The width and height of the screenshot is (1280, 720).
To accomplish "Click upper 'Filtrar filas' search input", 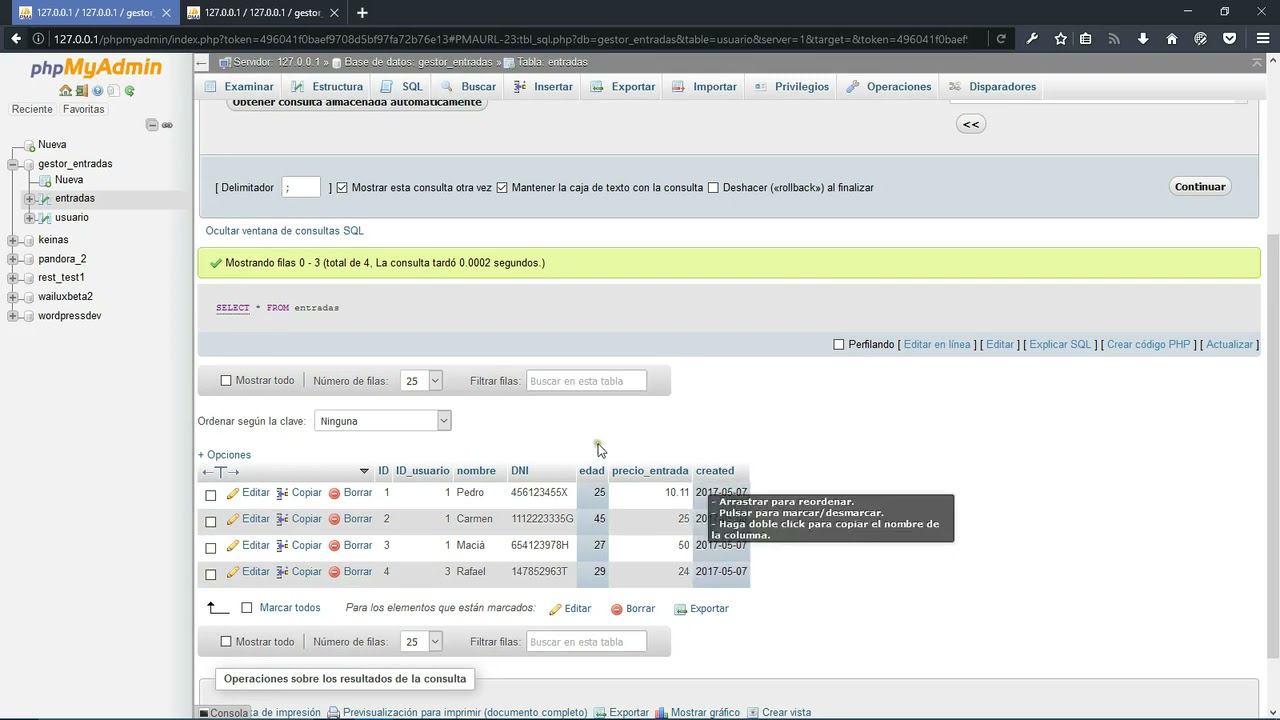I will tap(586, 381).
